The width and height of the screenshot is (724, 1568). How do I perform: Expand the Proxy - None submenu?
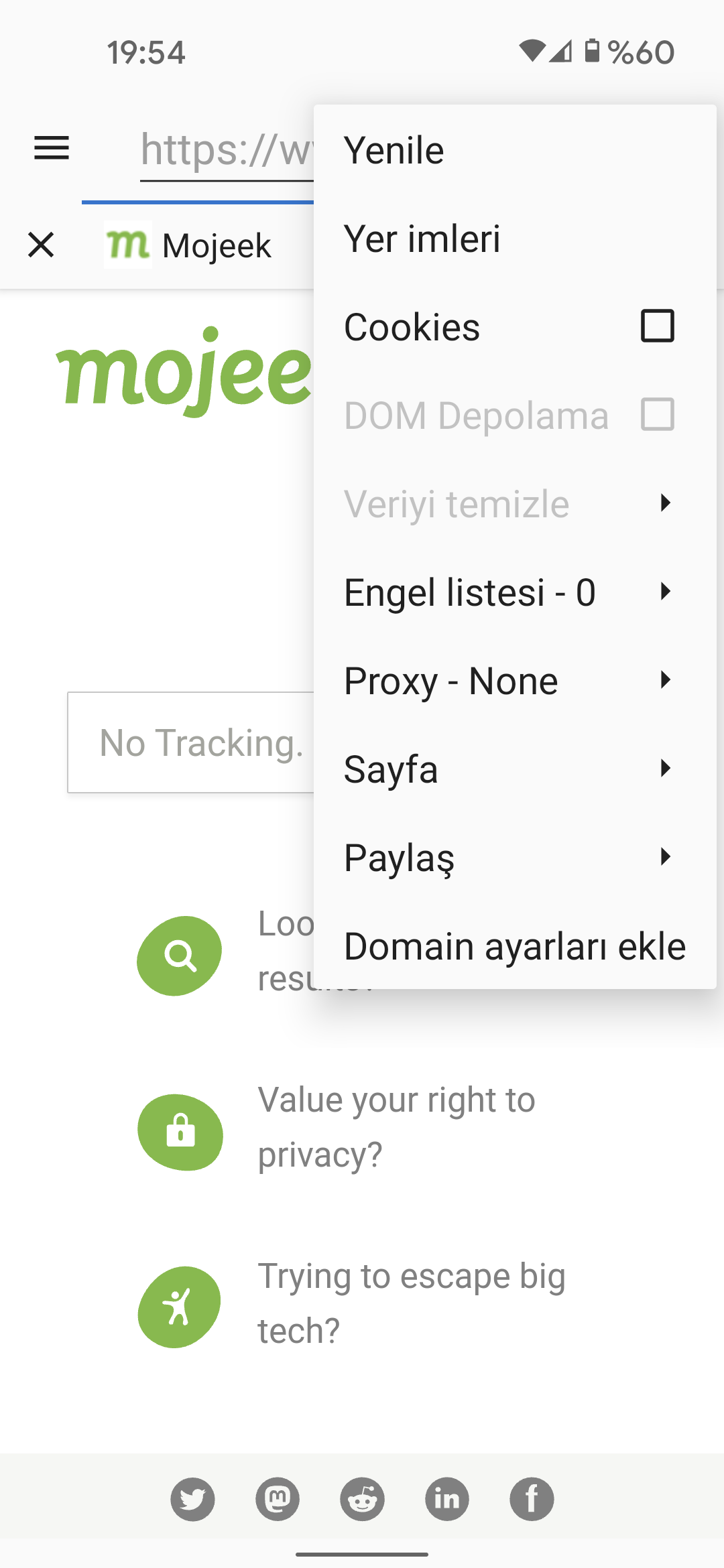[x=514, y=681]
